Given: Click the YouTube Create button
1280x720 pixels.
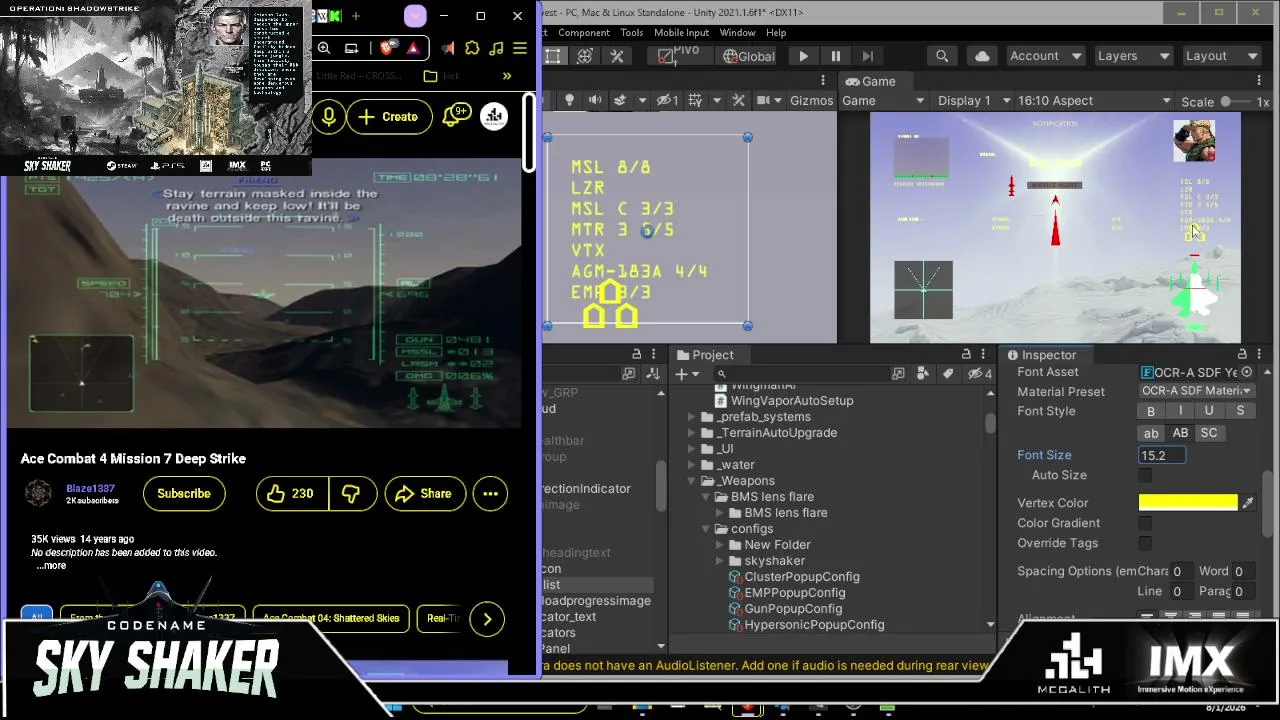Looking at the screenshot, I should tap(388, 117).
